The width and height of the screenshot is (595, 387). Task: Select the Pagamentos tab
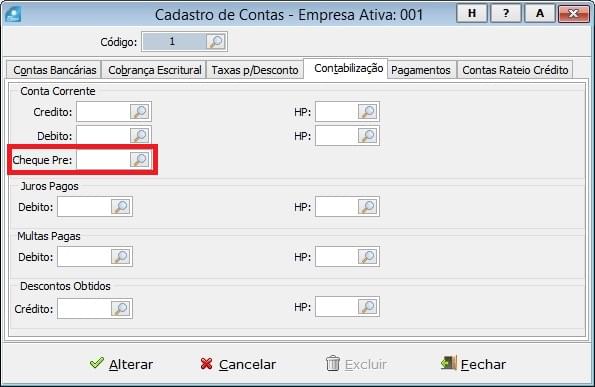(421, 70)
